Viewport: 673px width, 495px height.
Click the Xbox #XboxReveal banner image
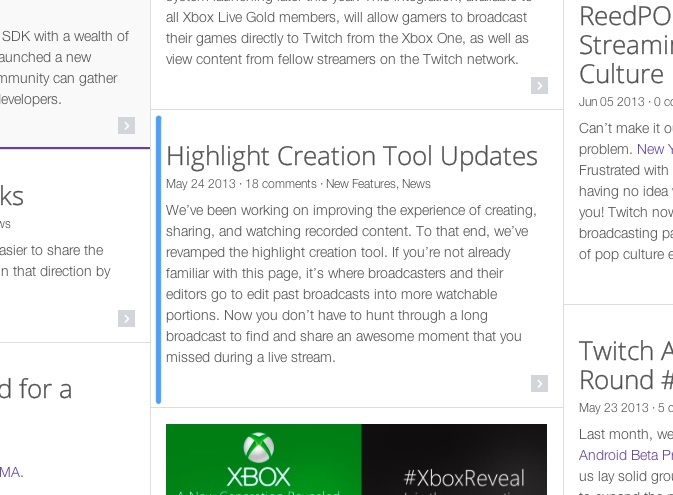[x=356, y=459]
